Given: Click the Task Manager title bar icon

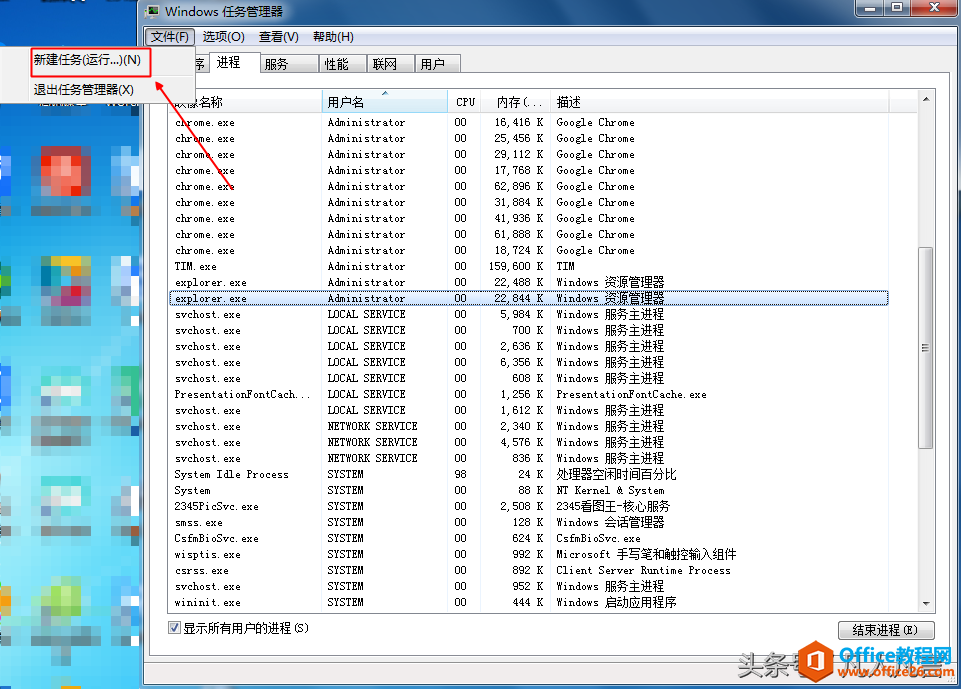Looking at the screenshot, I should (153, 11).
